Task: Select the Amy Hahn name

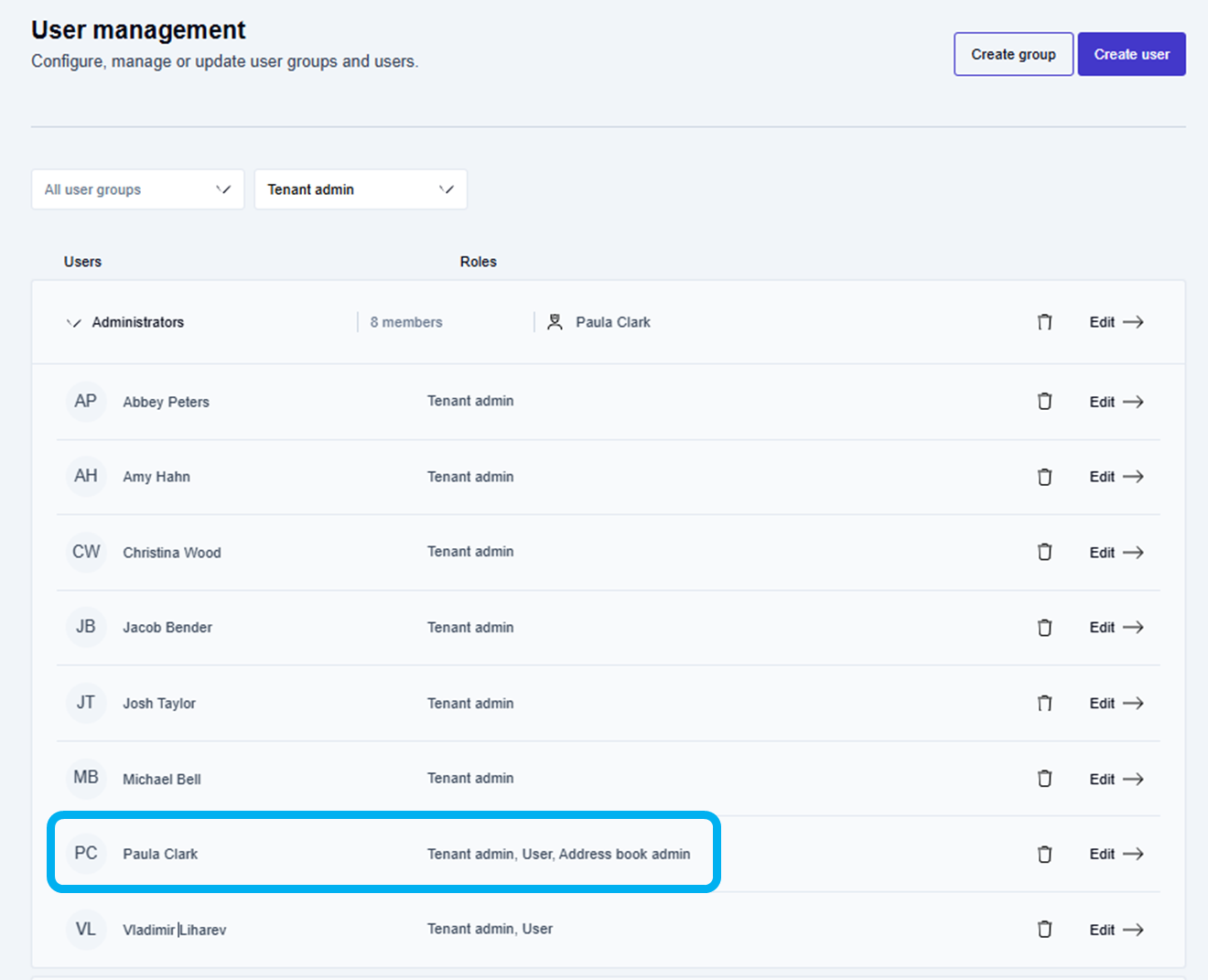Action: pos(156,477)
